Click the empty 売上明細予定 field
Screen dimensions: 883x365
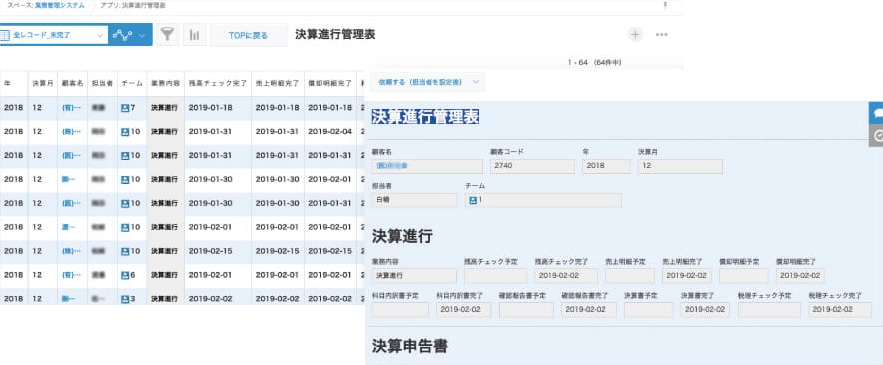pyautogui.click(x=630, y=275)
